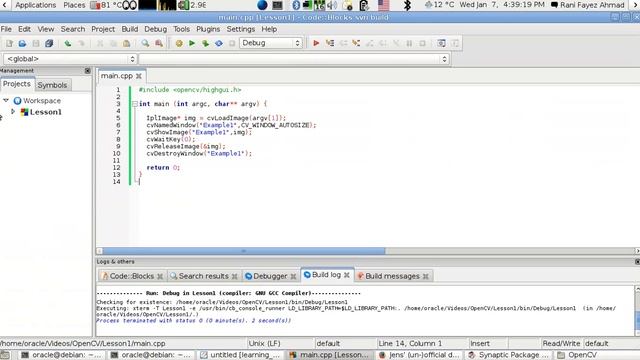The height and width of the screenshot is (360, 640).
Task: Click the Copy toolbar icon
Action: pyautogui.click(x=113, y=43)
